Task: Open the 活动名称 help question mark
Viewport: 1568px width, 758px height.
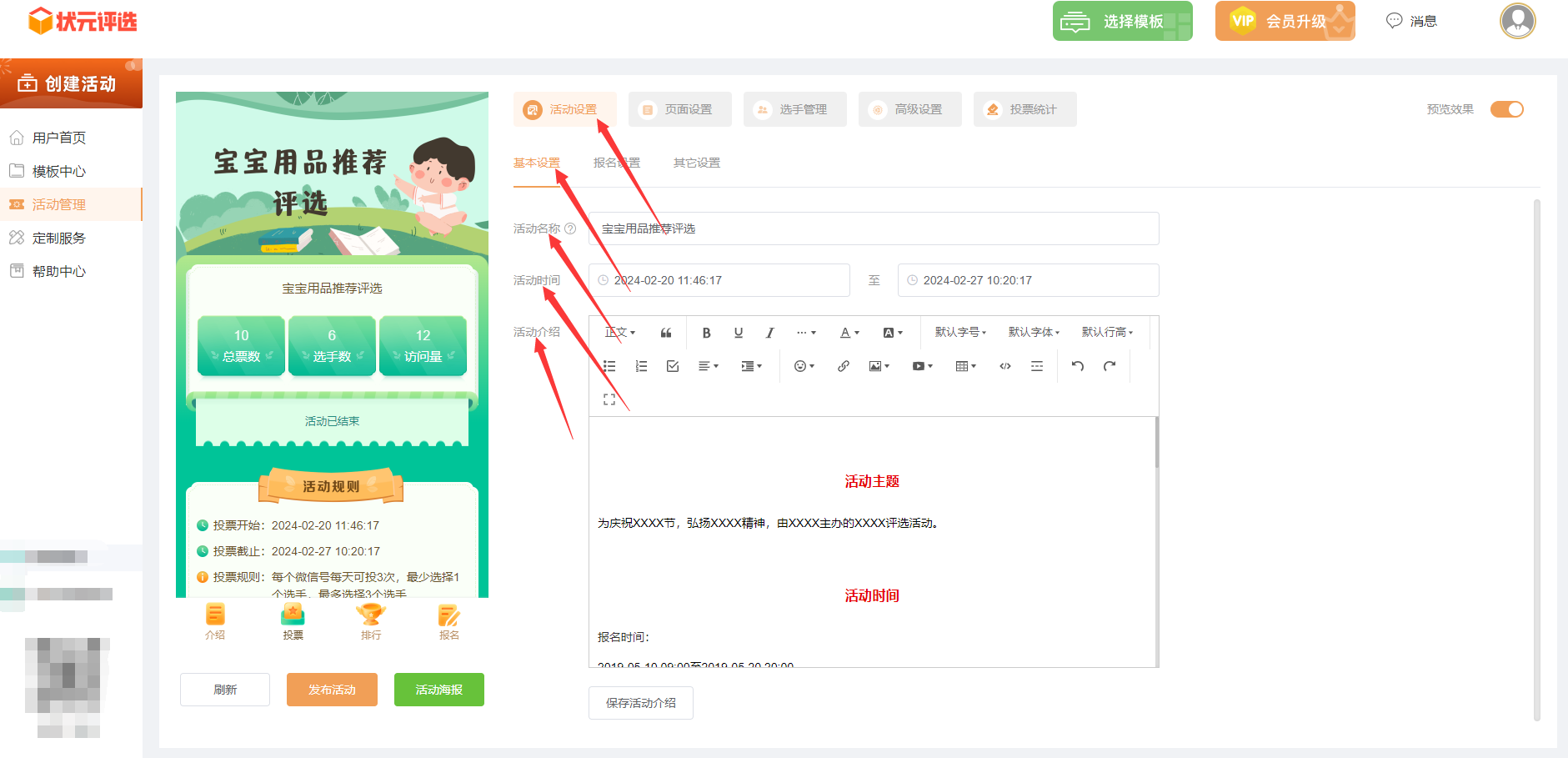Action: point(570,228)
